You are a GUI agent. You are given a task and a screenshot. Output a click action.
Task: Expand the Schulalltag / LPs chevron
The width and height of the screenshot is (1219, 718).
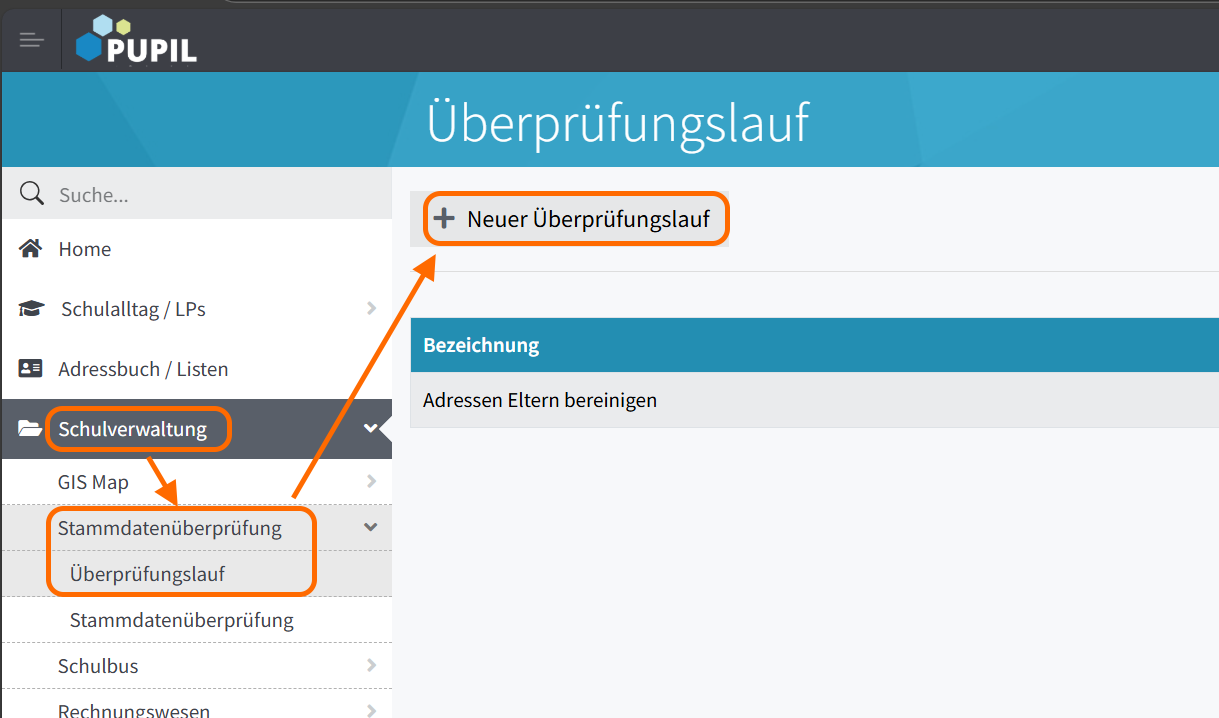[371, 309]
